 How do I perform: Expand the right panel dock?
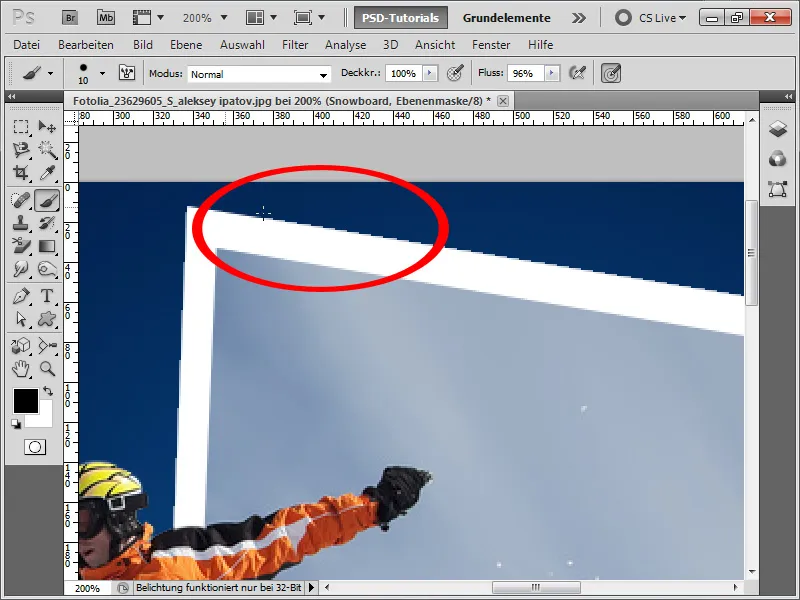[x=789, y=96]
